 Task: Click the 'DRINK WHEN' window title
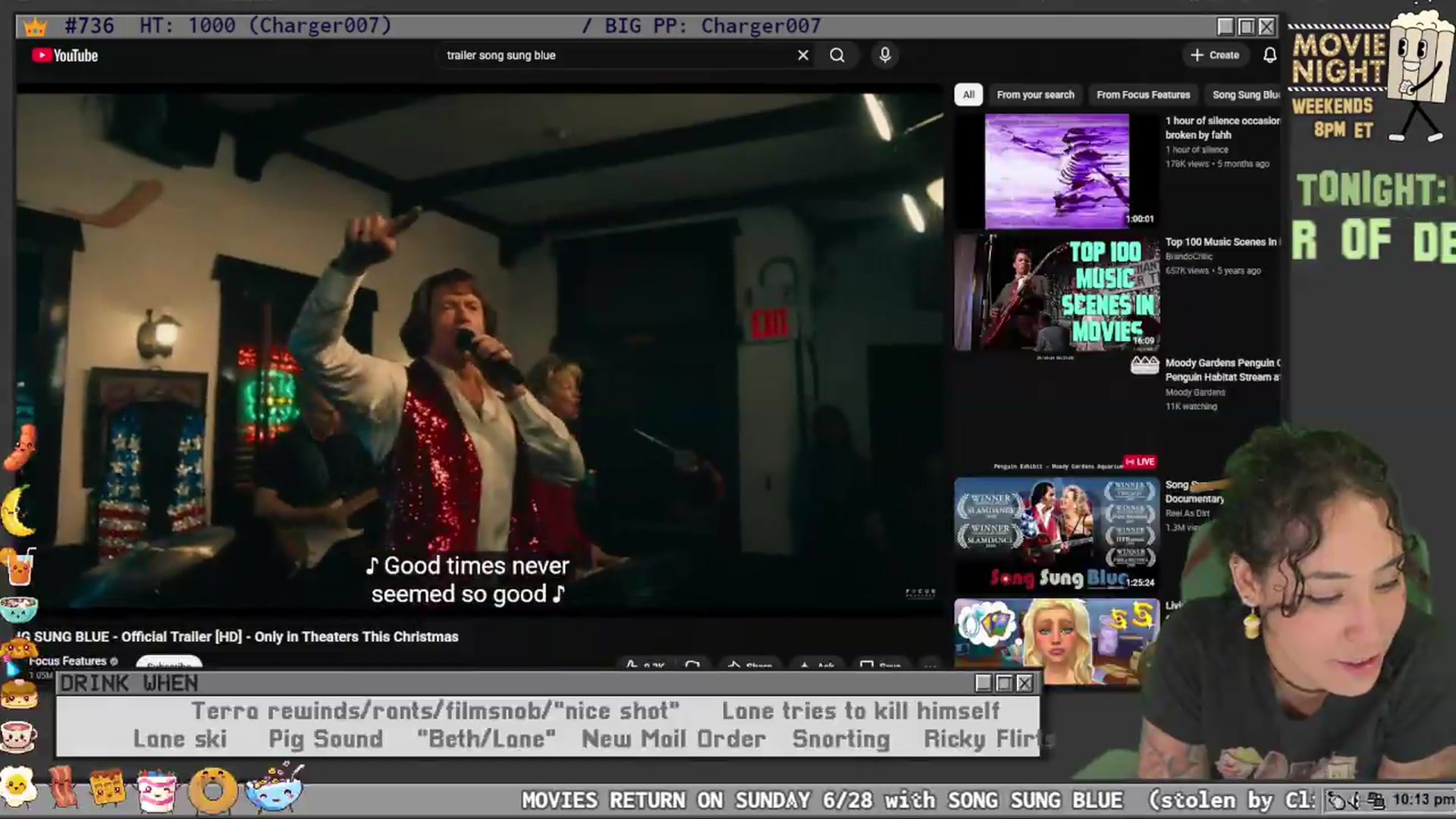click(129, 684)
